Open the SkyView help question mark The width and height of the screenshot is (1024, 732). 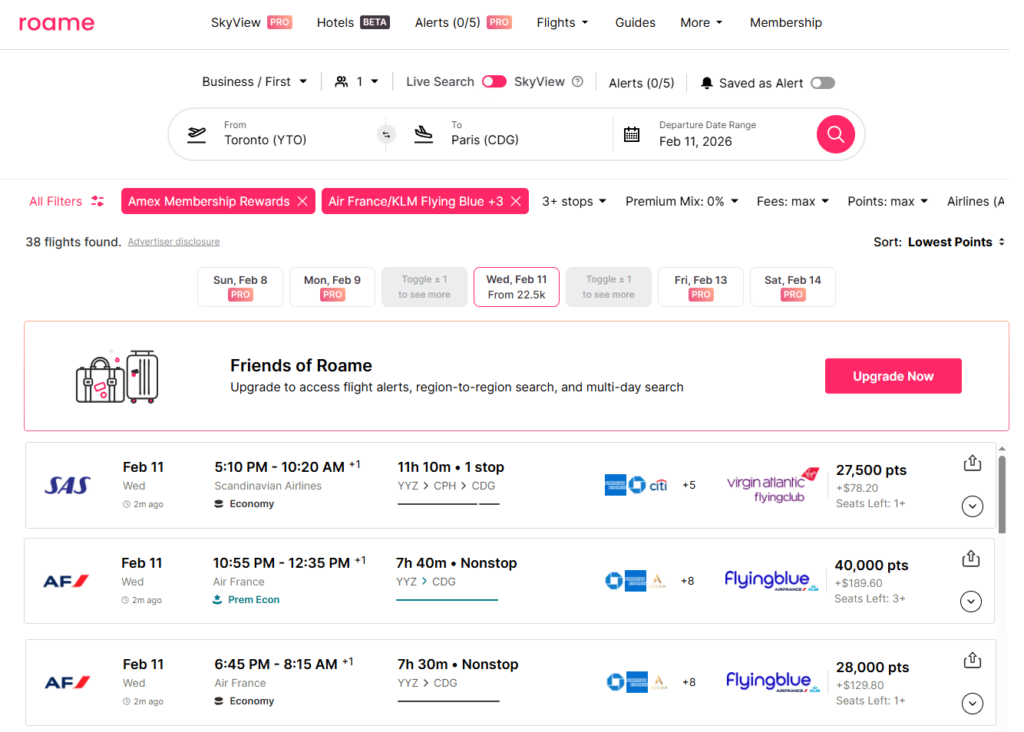[578, 82]
